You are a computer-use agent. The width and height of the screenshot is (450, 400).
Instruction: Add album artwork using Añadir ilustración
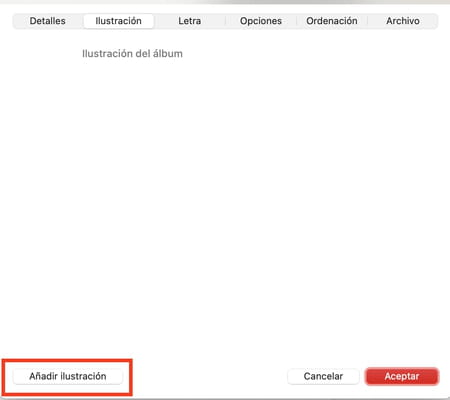[x=68, y=376]
